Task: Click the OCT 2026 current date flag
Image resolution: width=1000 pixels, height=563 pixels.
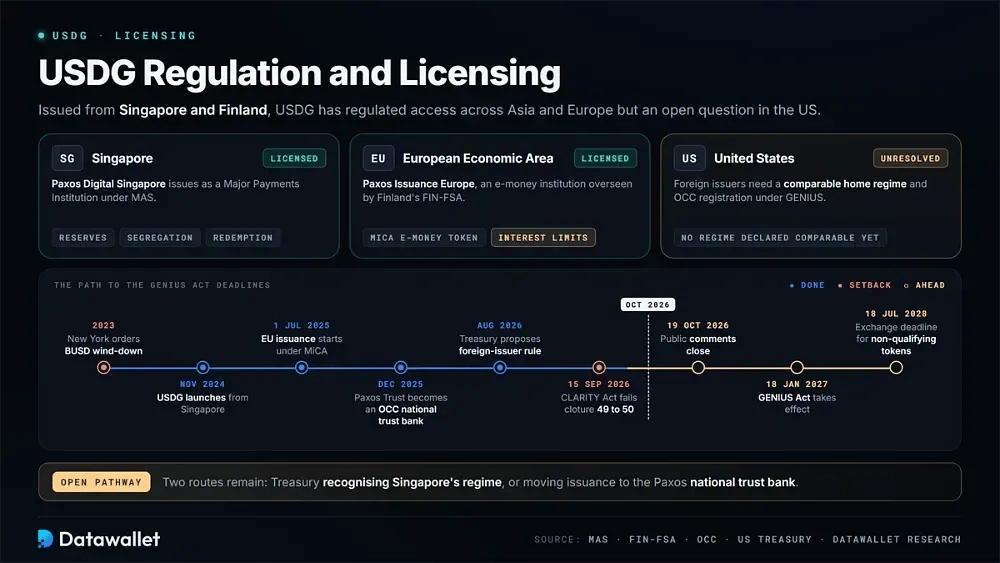Action: pos(648,305)
